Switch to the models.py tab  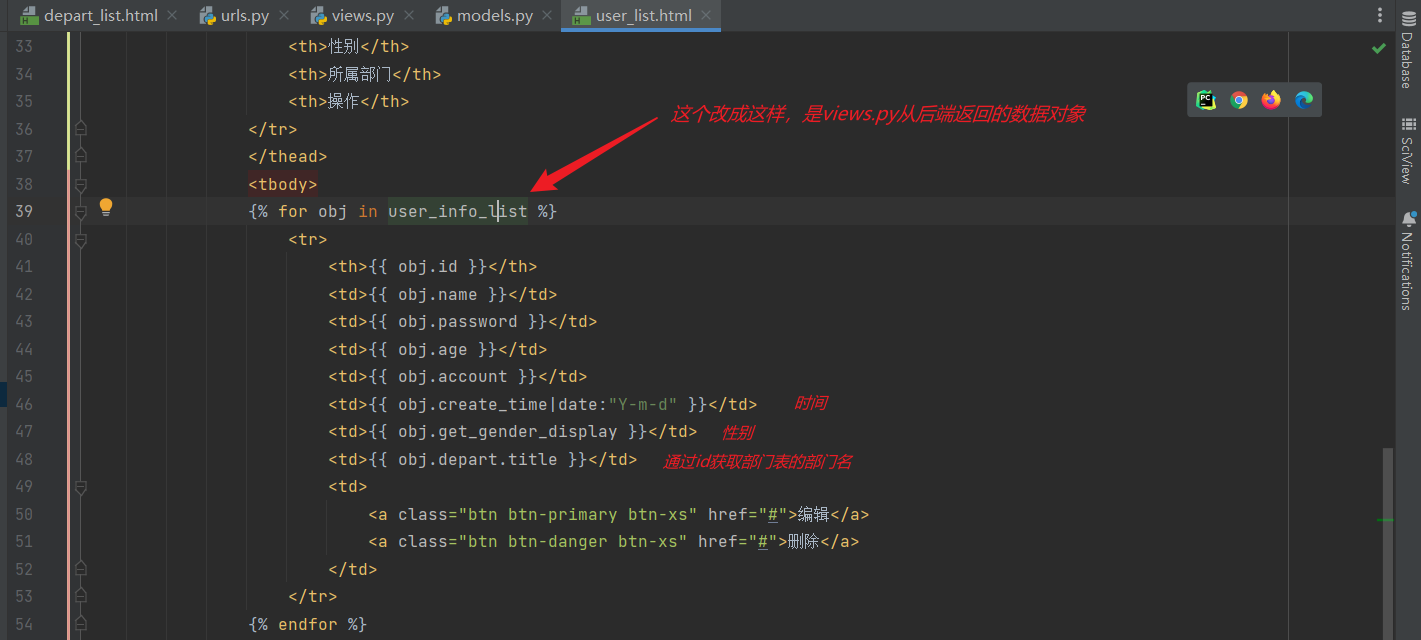[x=493, y=15]
